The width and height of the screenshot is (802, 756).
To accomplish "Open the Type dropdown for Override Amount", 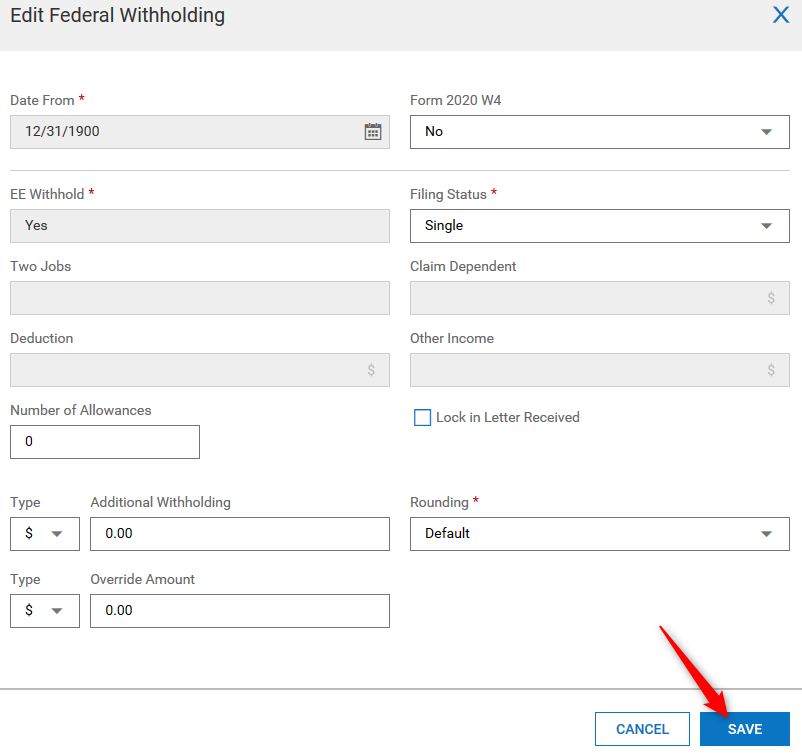I will tap(44, 610).
